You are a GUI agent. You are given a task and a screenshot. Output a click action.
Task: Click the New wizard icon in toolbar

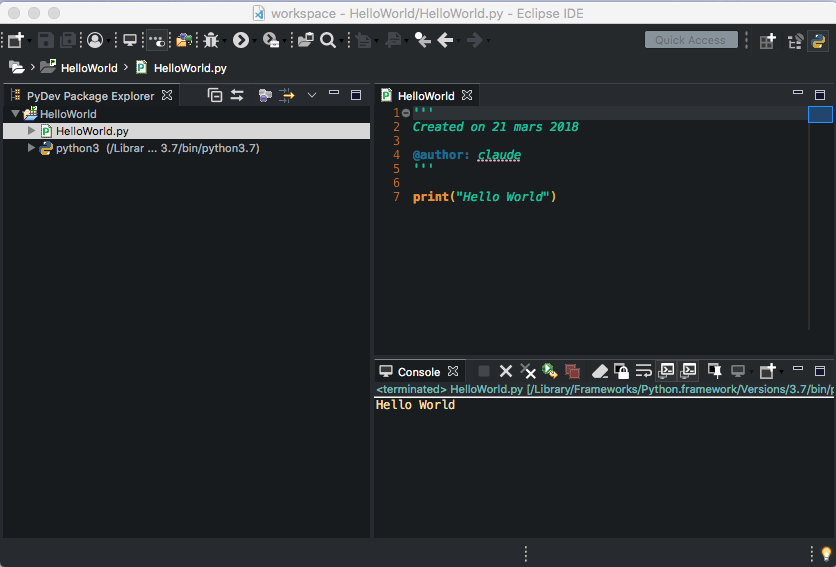click(15, 40)
